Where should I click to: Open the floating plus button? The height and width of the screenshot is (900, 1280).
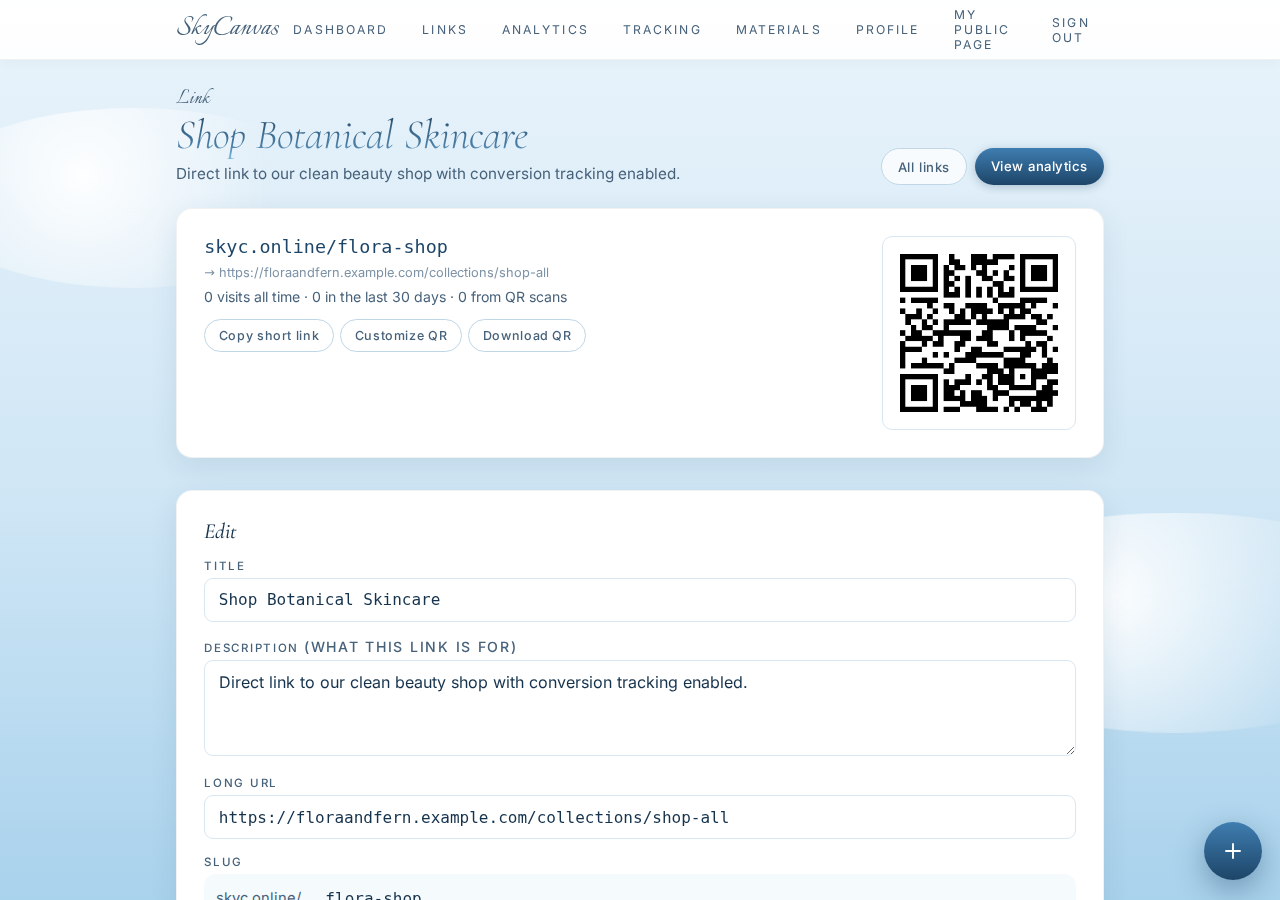[x=1233, y=851]
